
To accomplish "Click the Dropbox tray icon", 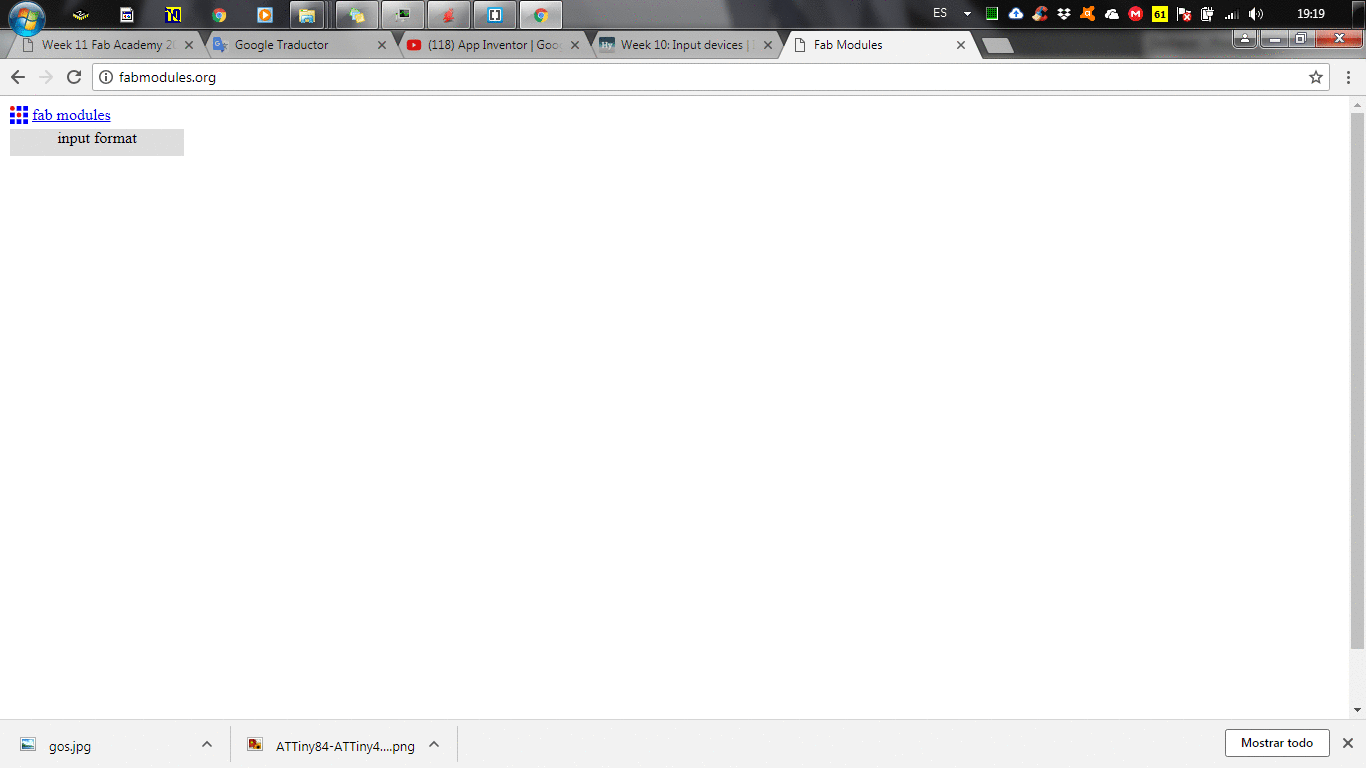I will pos(1064,14).
